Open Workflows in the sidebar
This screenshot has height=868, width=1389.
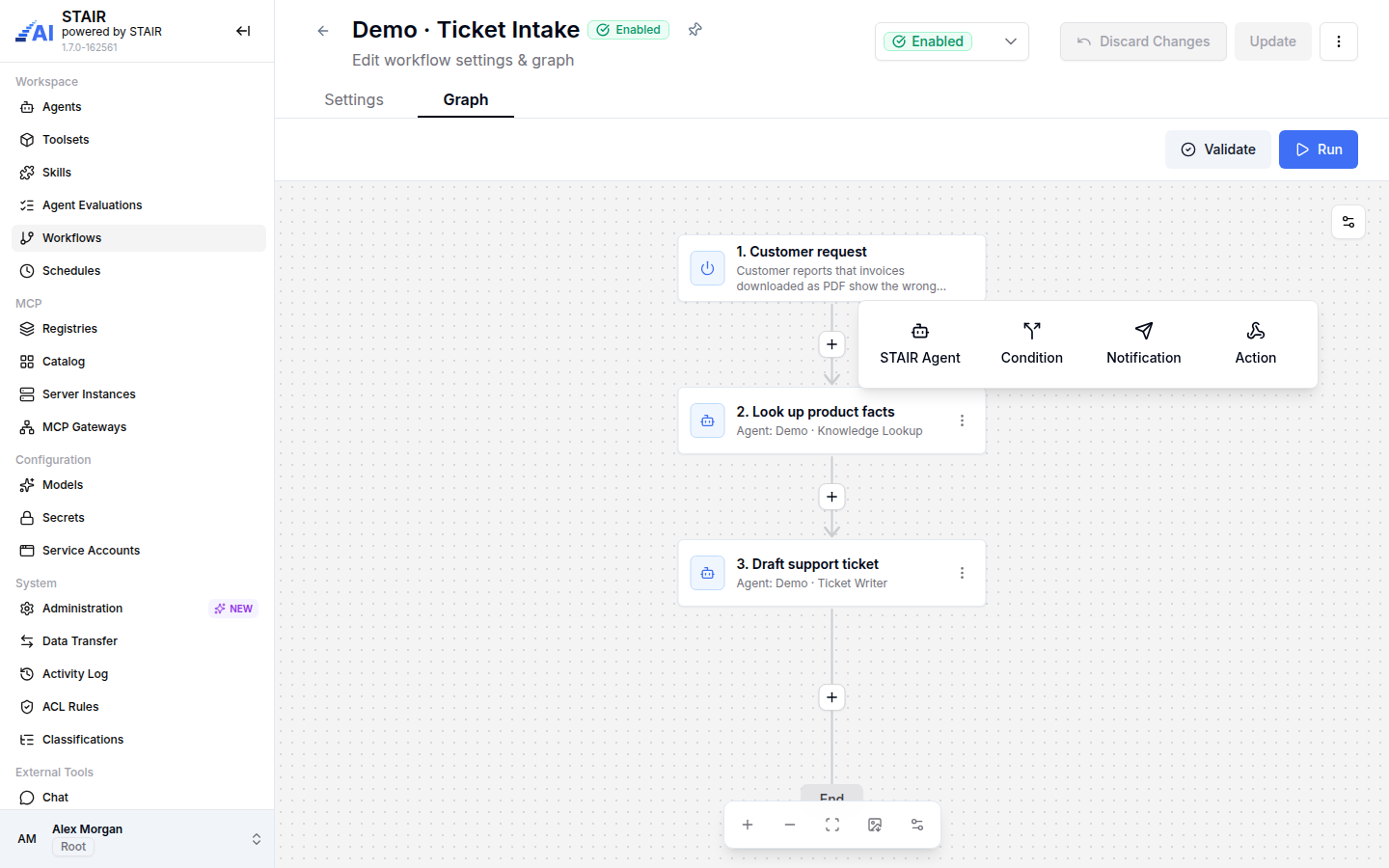tap(139, 238)
